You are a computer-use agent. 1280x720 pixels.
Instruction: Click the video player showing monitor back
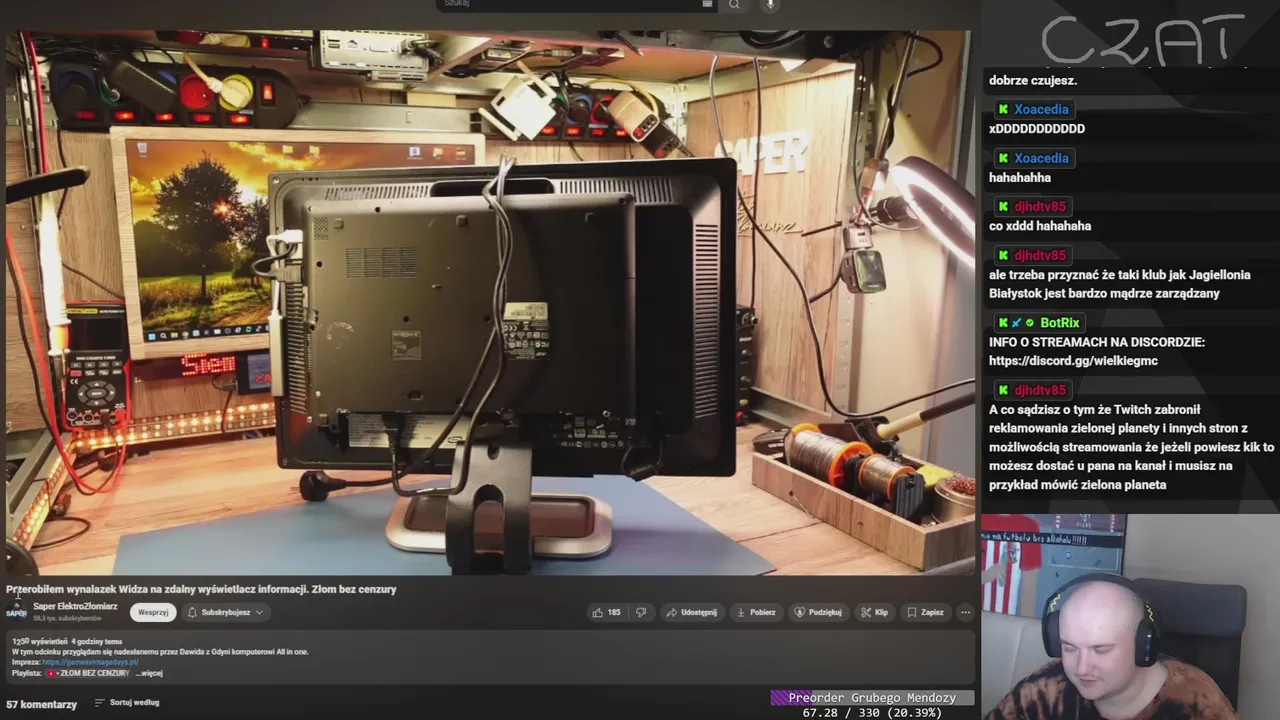coord(488,303)
